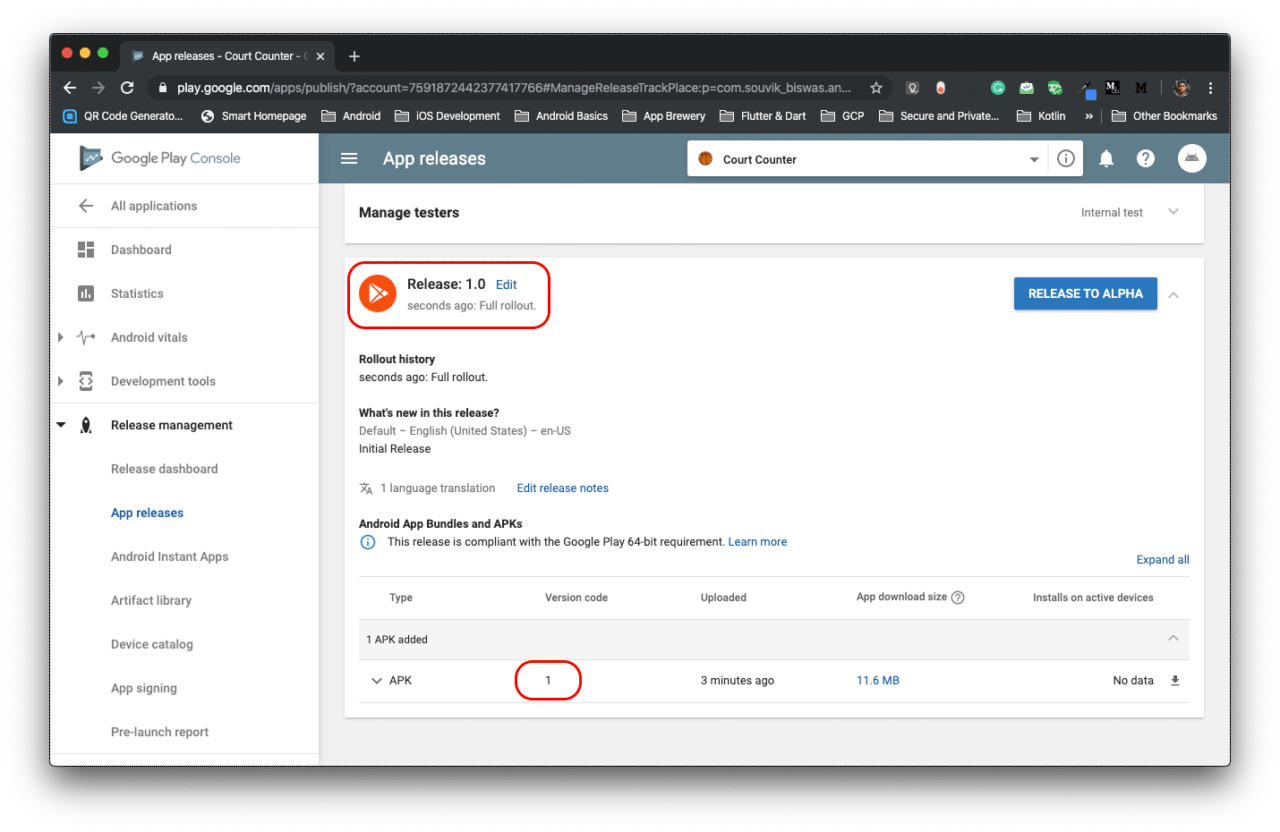Open a new browser tab

pos(354,56)
